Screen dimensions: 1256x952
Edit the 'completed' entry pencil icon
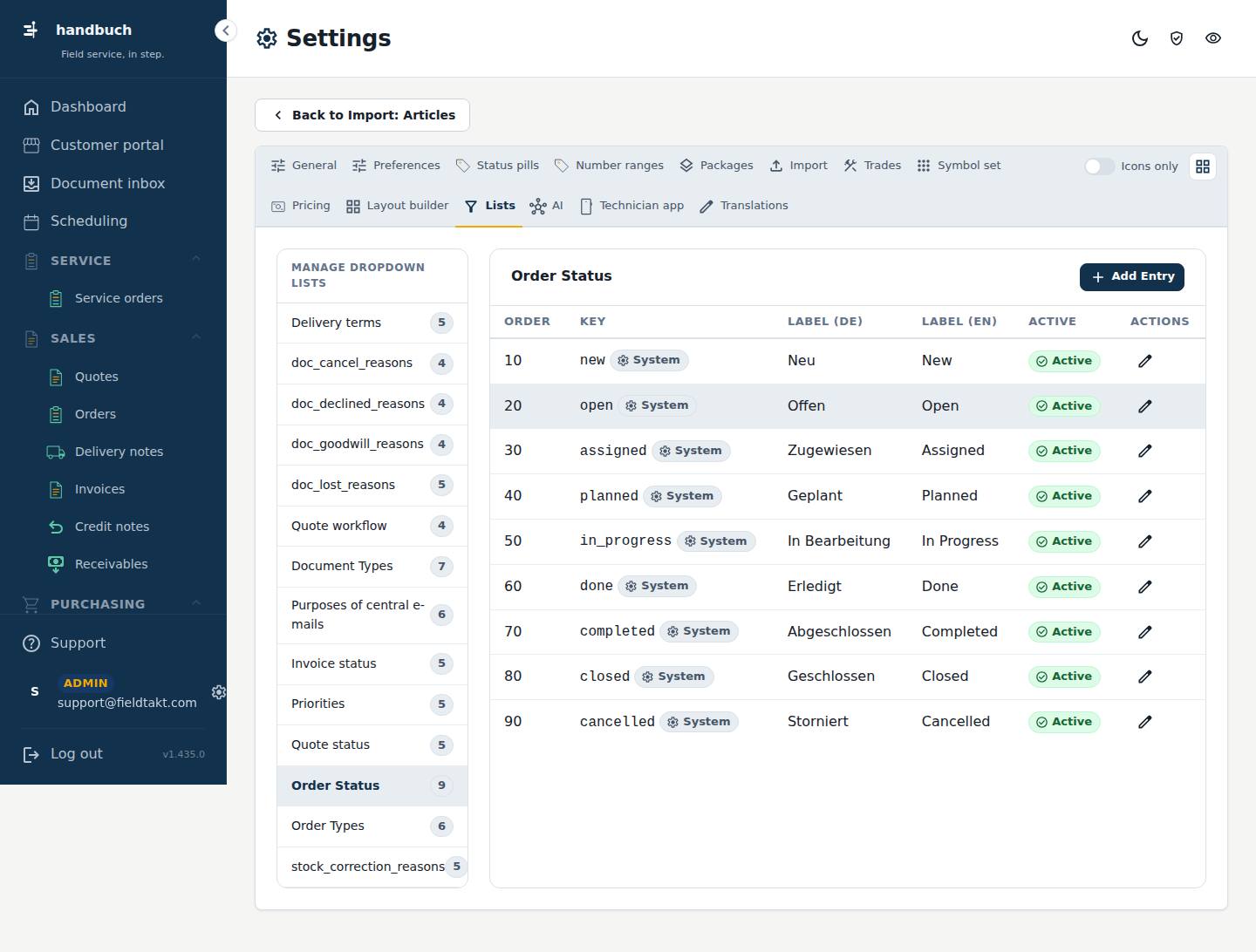point(1145,632)
